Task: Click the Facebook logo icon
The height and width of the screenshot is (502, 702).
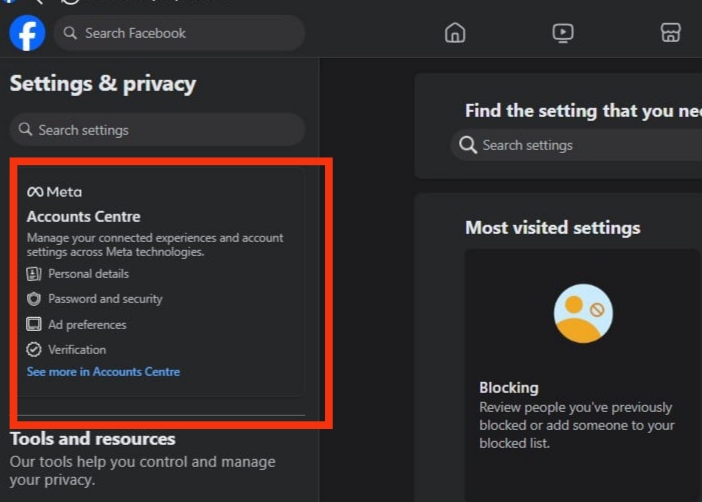Action: click(x=27, y=33)
